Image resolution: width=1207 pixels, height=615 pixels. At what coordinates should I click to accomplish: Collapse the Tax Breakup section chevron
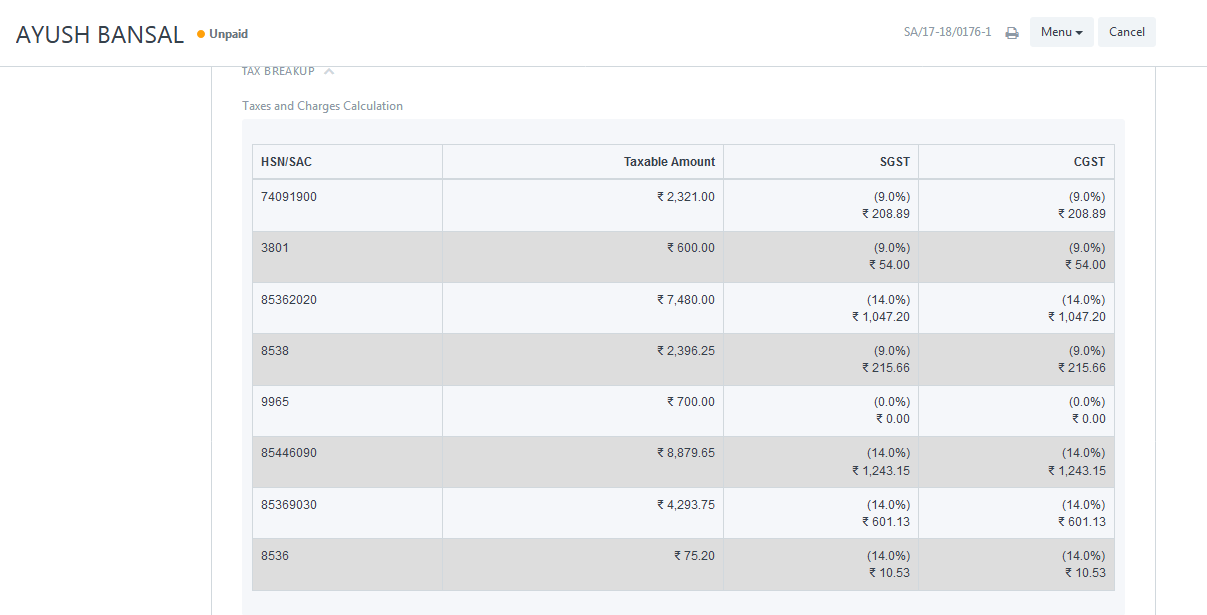click(x=329, y=71)
